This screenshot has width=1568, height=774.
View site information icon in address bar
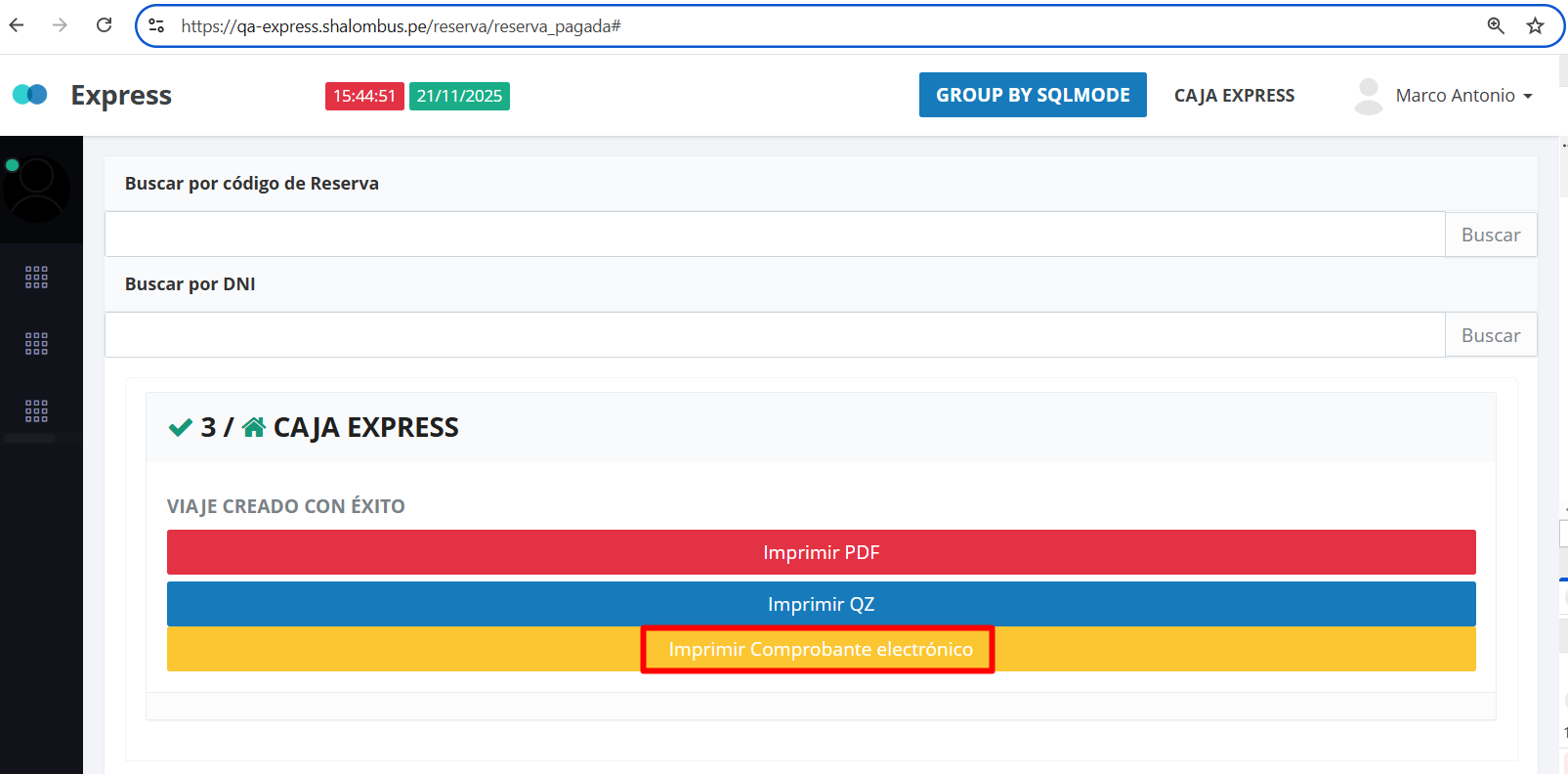pyautogui.click(x=156, y=26)
